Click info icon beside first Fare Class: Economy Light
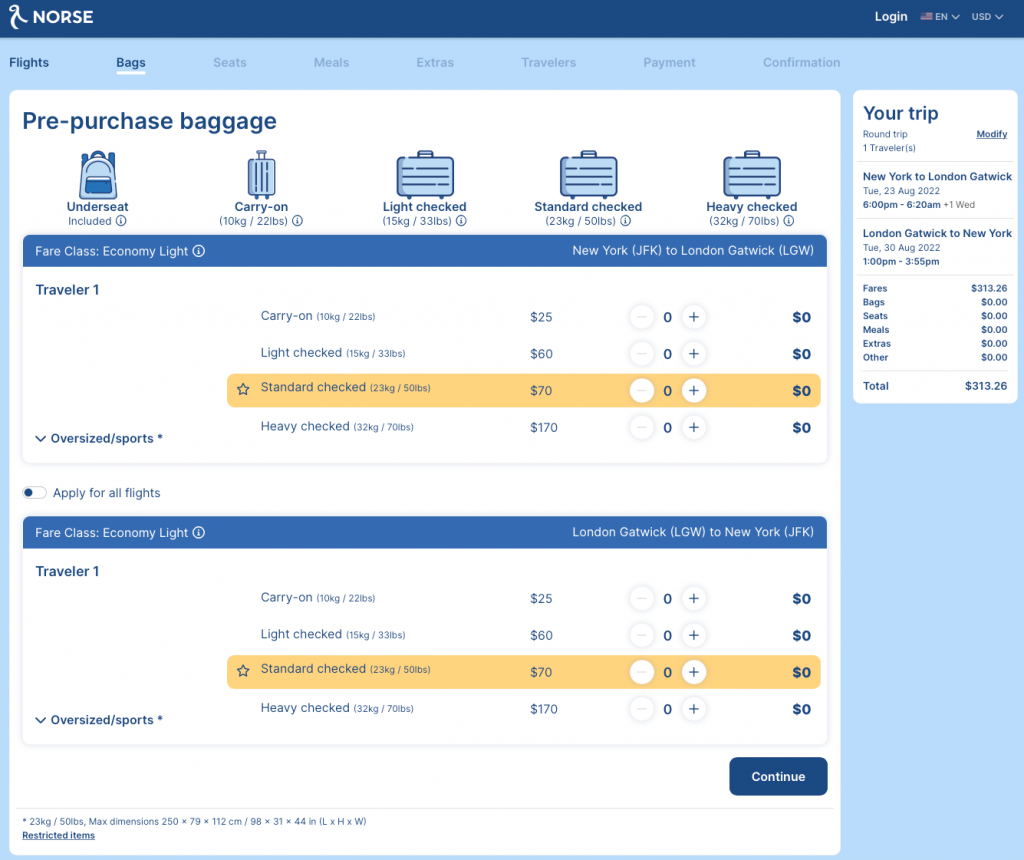Screen dimensions: 1024x860 coord(199,252)
